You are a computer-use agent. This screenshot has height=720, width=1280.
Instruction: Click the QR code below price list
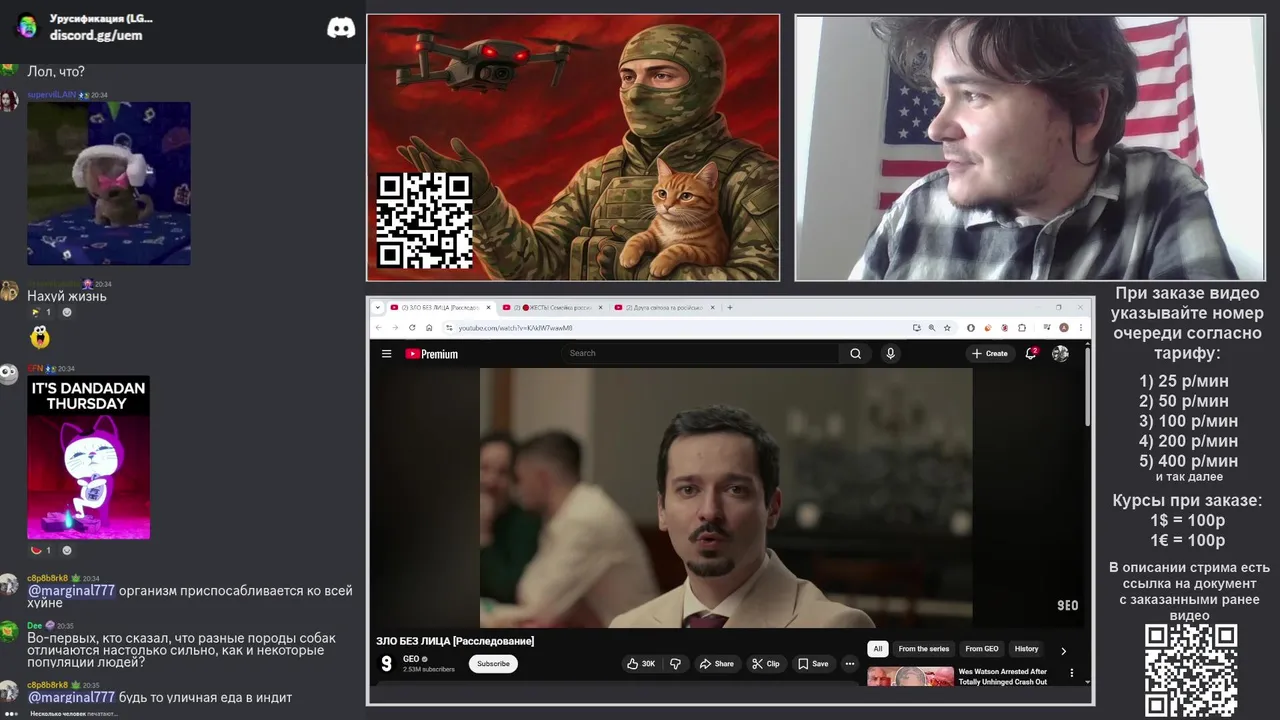click(x=1191, y=670)
